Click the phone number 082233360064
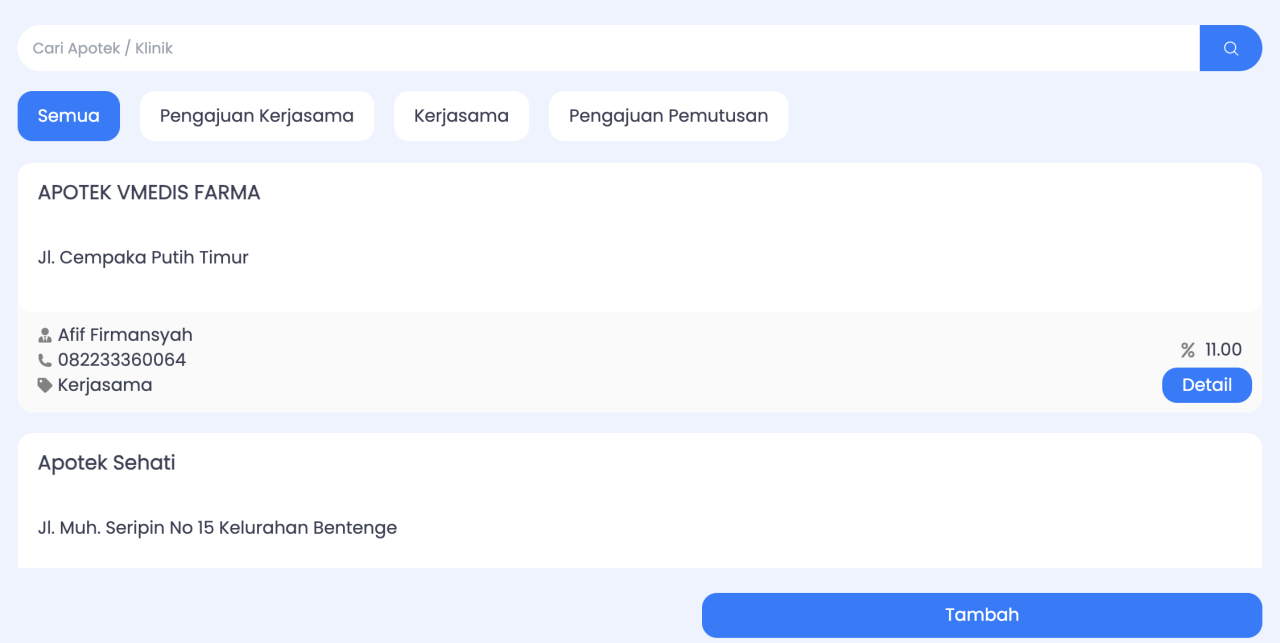Viewport: 1280px width, 643px height. pyautogui.click(x=122, y=360)
